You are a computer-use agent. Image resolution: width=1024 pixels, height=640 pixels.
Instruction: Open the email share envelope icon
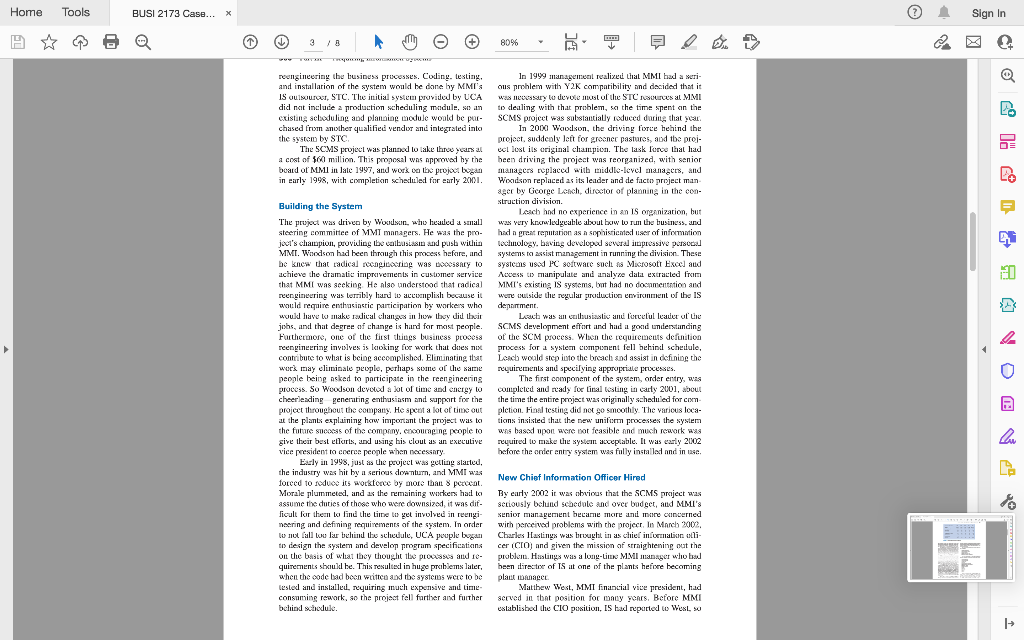click(x=974, y=42)
